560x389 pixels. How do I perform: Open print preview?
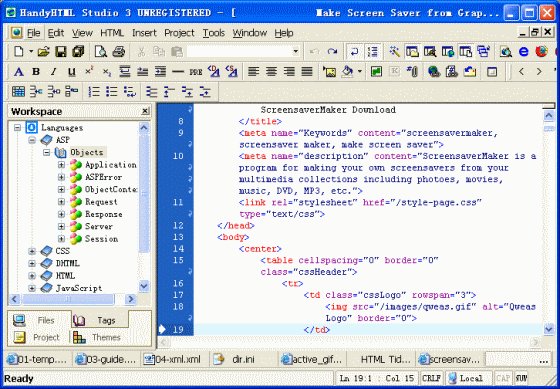pos(101,52)
